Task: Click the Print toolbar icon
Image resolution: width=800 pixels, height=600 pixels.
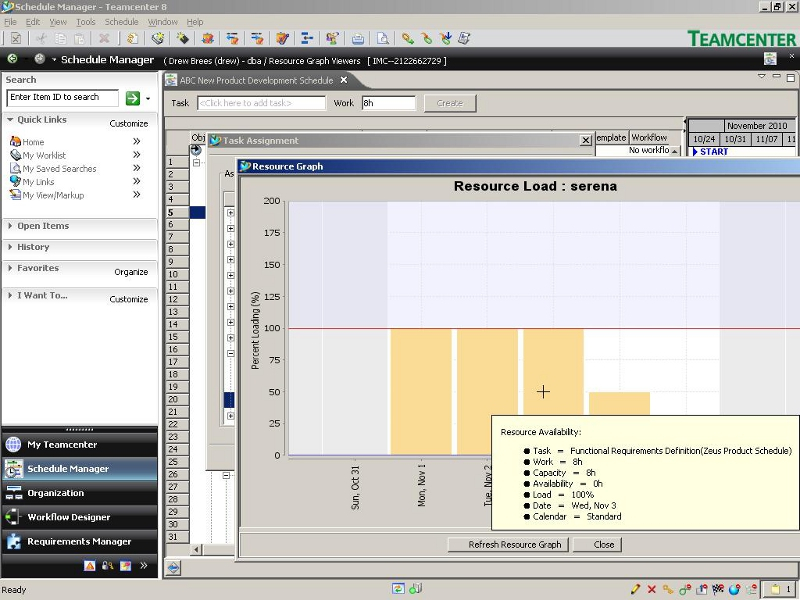Action: (358, 38)
